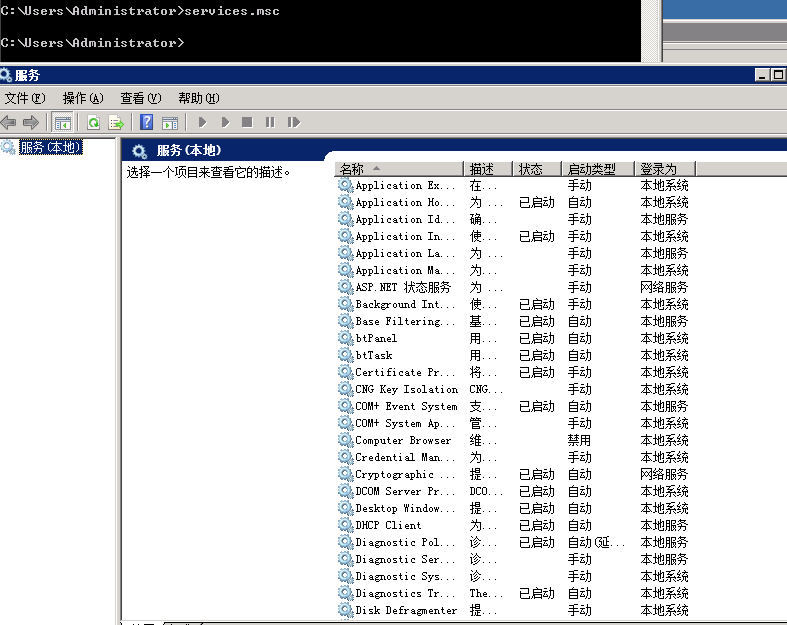Click the Forward arrow toolbar icon
The width and height of the screenshot is (787, 625).
coord(31,122)
